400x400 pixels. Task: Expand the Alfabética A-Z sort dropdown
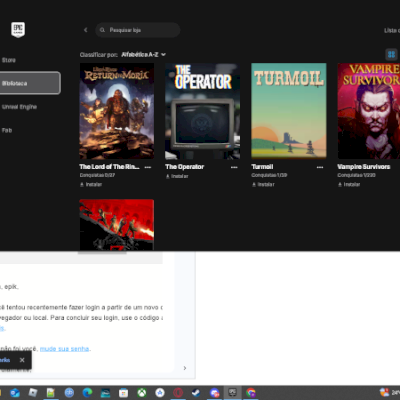click(143, 54)
